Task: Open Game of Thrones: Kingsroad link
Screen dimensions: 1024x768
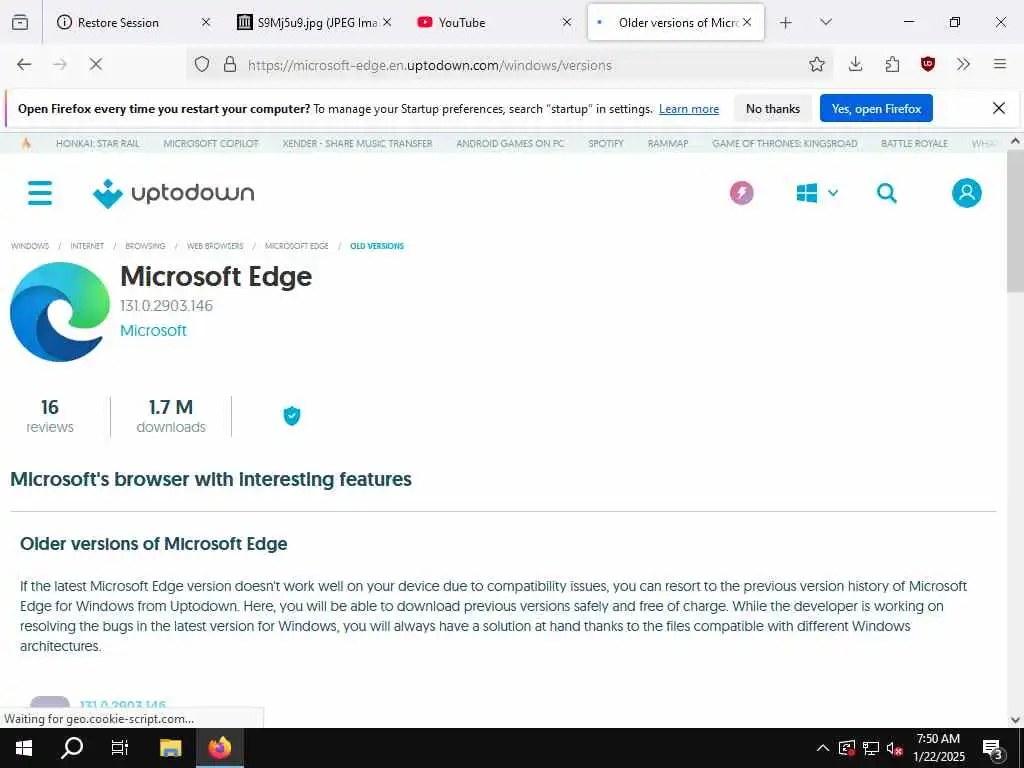Action: tap(784, 144)
